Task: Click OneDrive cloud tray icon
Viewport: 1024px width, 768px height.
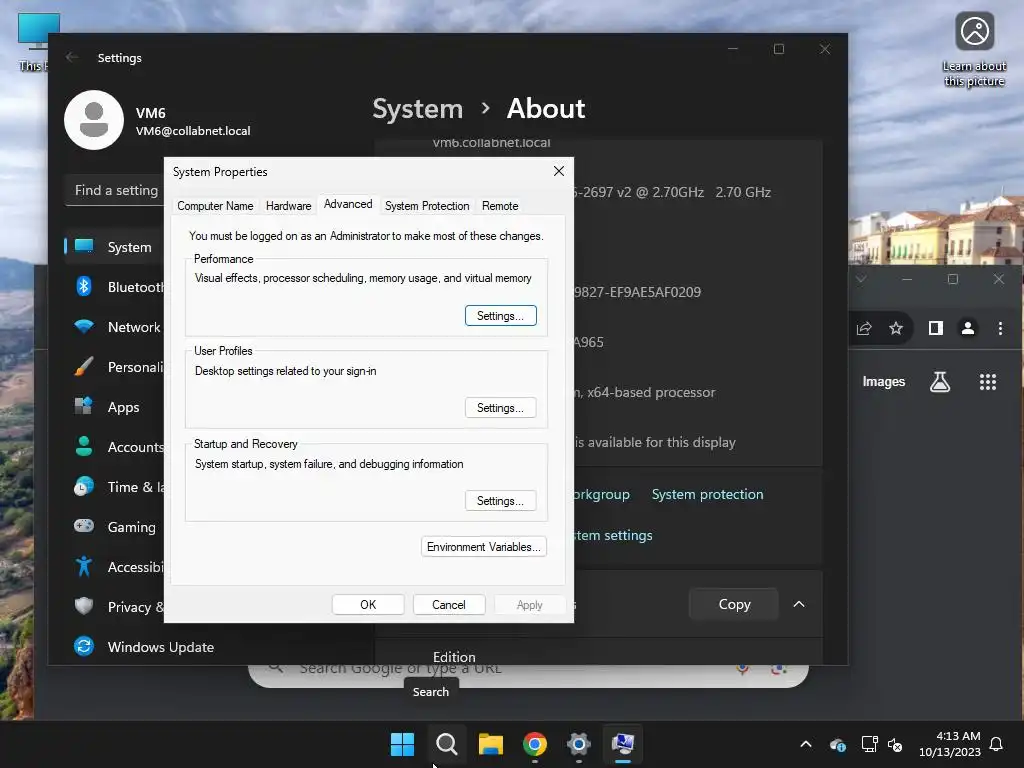Action: tap(837, 744)
